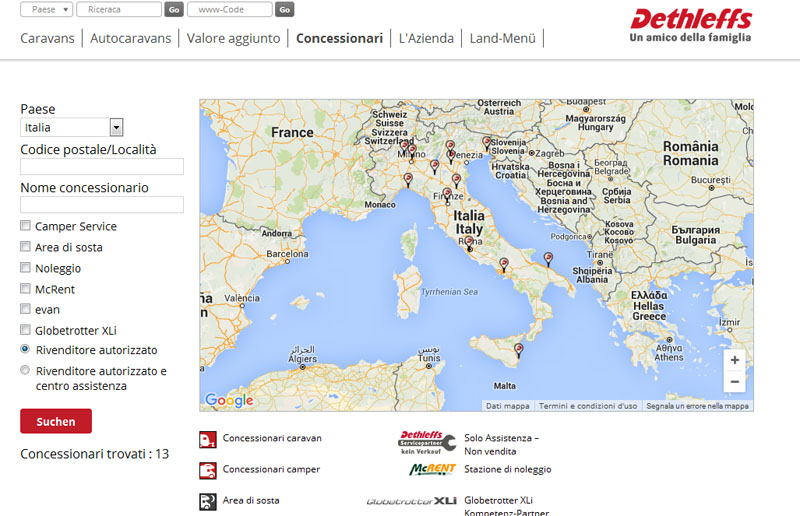The height and width of the screenshot is (516, 800).
Task: Click the Area di sosta legend icon
Action: (x=207, y=501)
